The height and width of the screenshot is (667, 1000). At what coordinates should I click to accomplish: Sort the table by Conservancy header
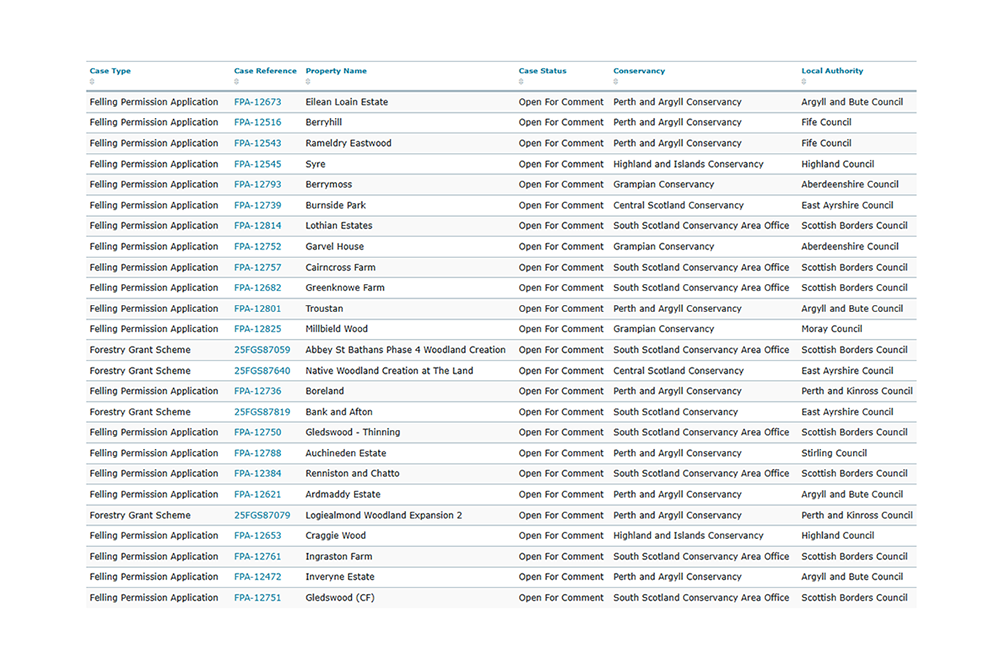(x=641, y=70)
